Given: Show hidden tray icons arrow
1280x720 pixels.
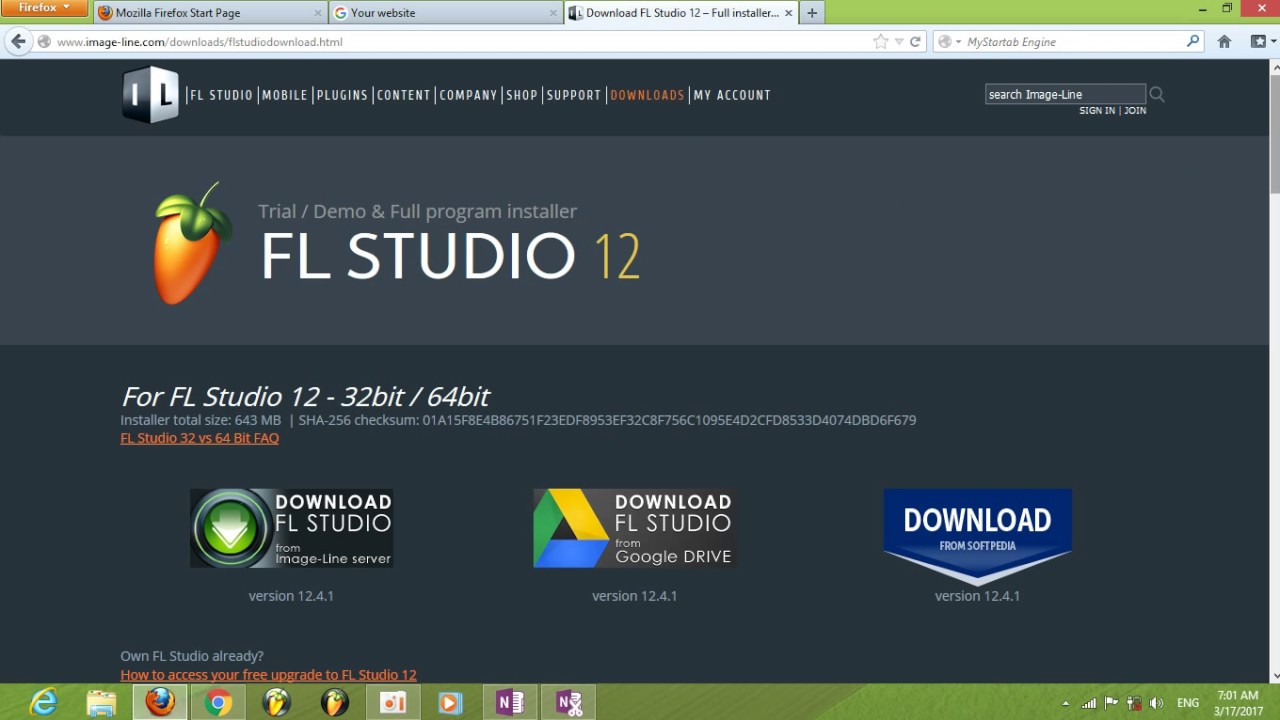Looking at the screenshot, I should [x=1065, y=703].
